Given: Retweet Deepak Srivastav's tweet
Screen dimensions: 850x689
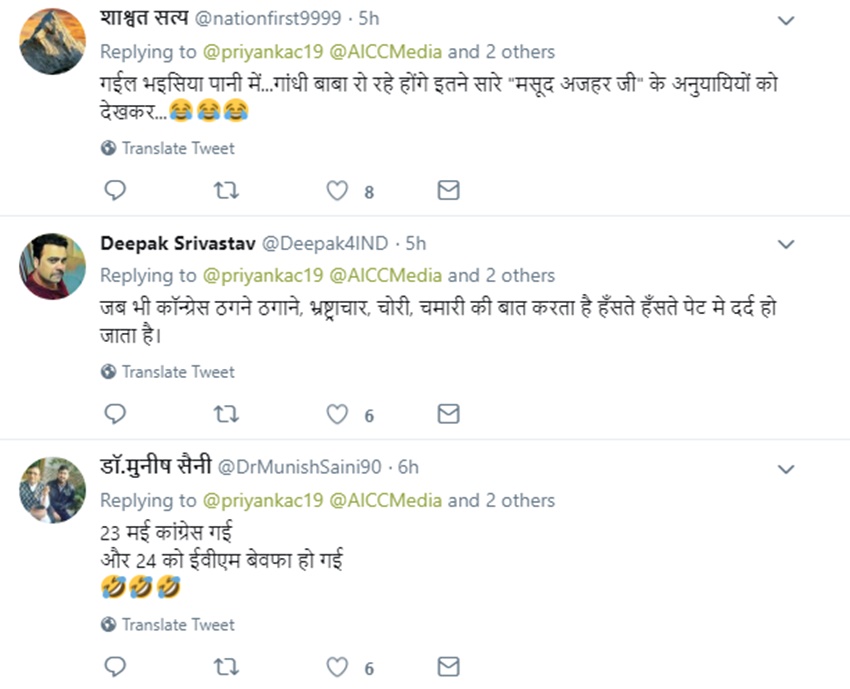Looking at the screenshot, I should click(x=227, y=414).
